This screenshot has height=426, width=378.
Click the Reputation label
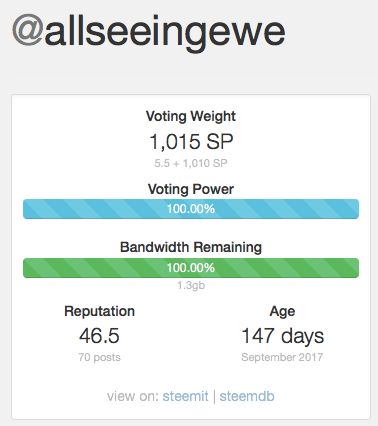click(x=99, y=311)
